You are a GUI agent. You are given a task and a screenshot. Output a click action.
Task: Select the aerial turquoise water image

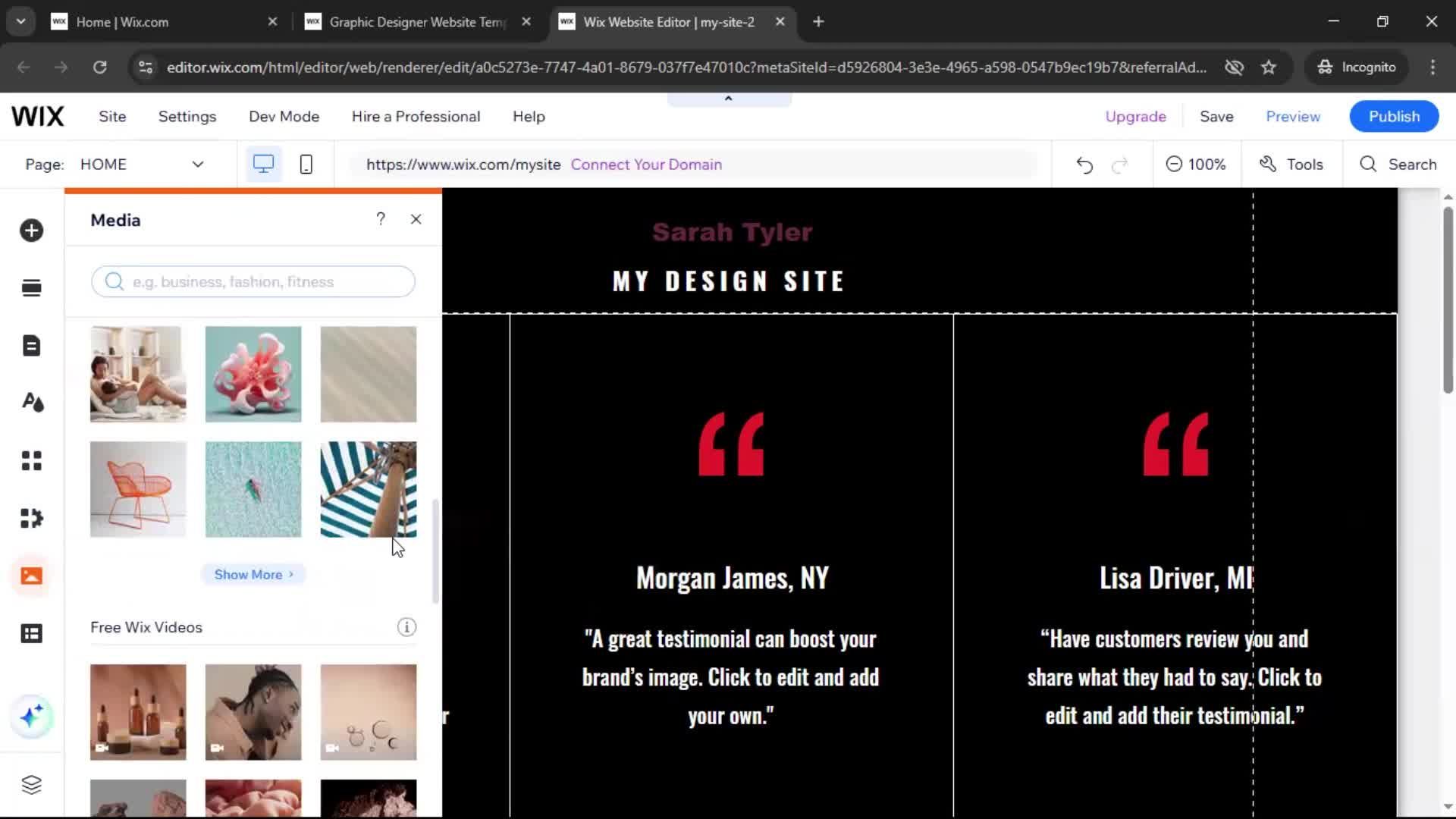[253, 490]
